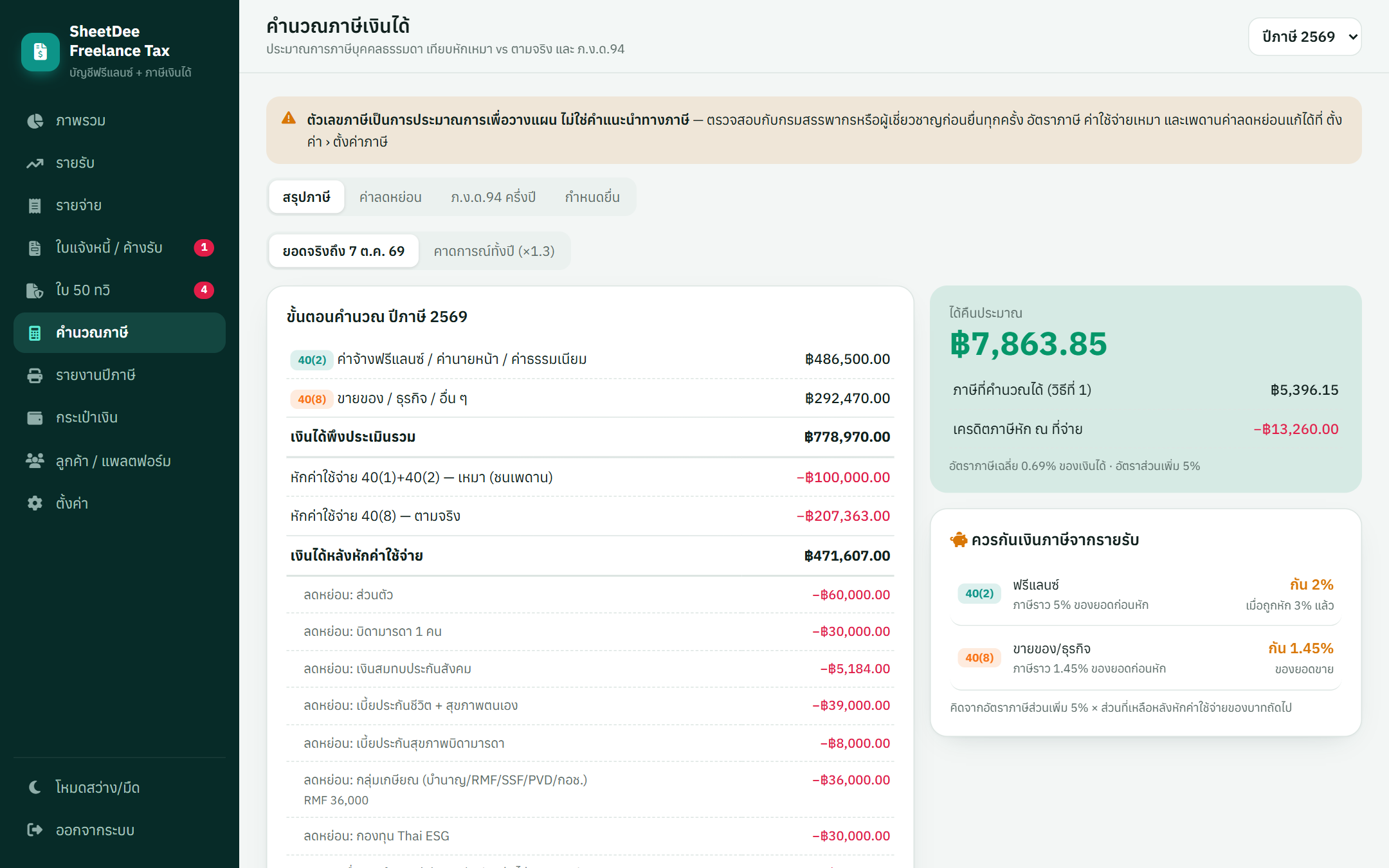Open รายรับ page from sidebar
1389x868 pixels.
[120, 163]
